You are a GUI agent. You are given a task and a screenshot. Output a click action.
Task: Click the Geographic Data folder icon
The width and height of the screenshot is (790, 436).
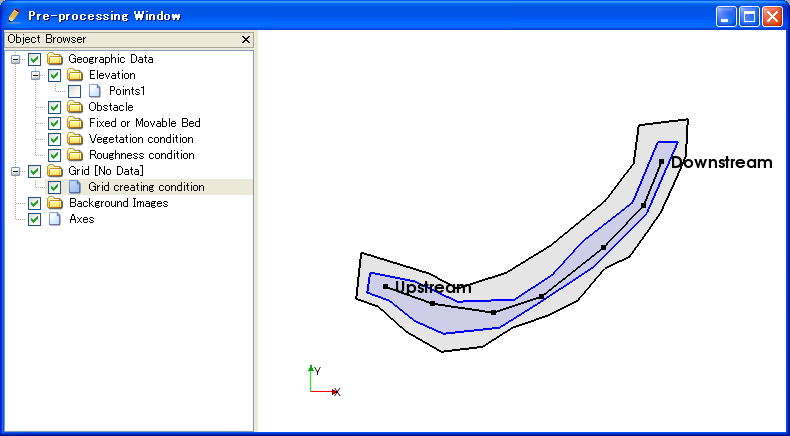[54, 59]
